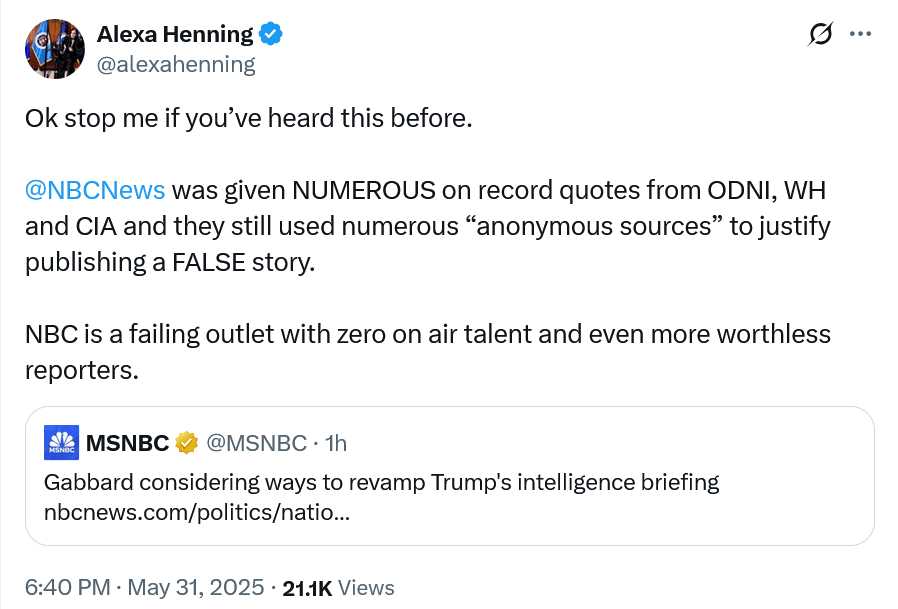
Task: Follow the @NBCNews mention link
Action: click(x=95, y=190)
